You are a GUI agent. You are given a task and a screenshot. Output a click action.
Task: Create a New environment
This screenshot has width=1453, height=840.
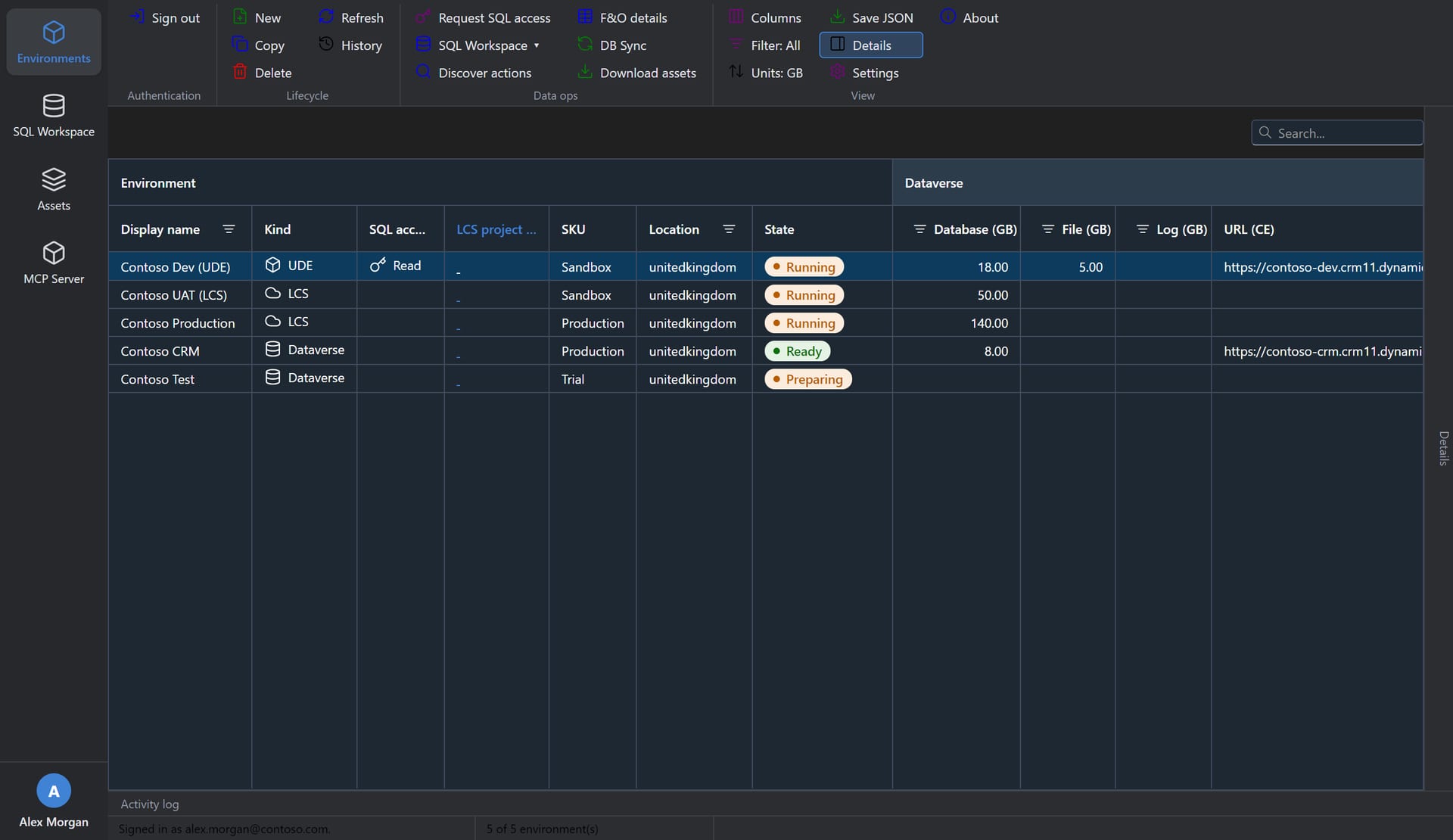click(257, 17)
